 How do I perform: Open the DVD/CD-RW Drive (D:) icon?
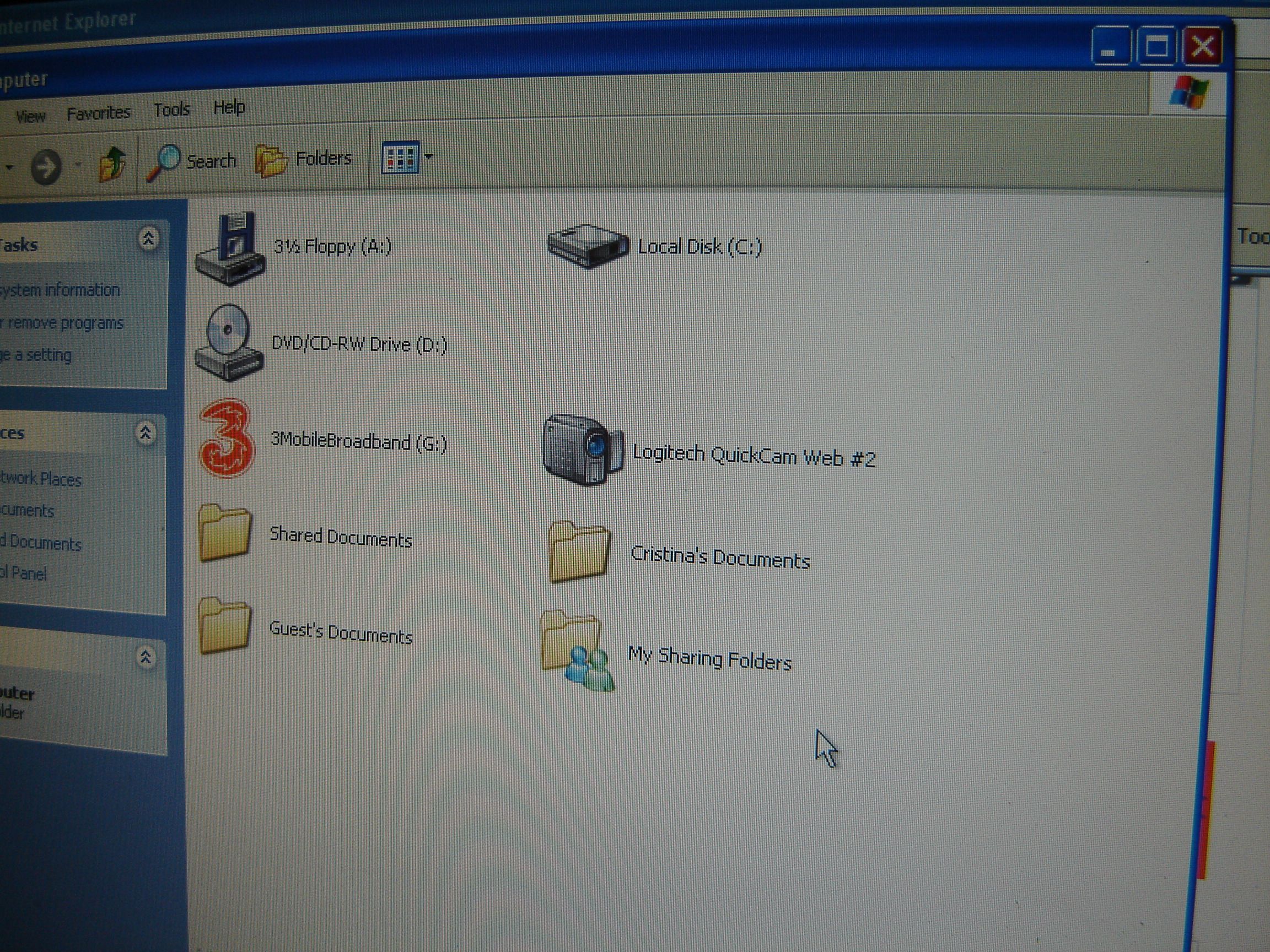(229, 343)
